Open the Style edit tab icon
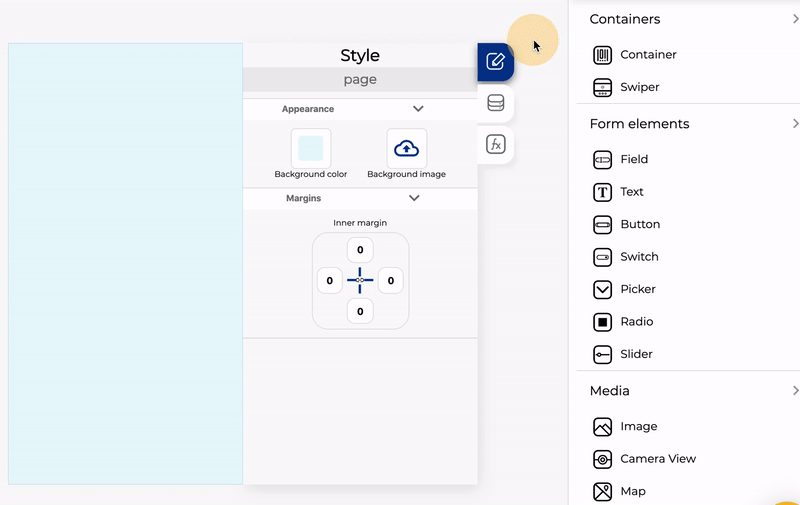Image resolution: width=800 pixels, height=505 pixels. pos(495,62)
